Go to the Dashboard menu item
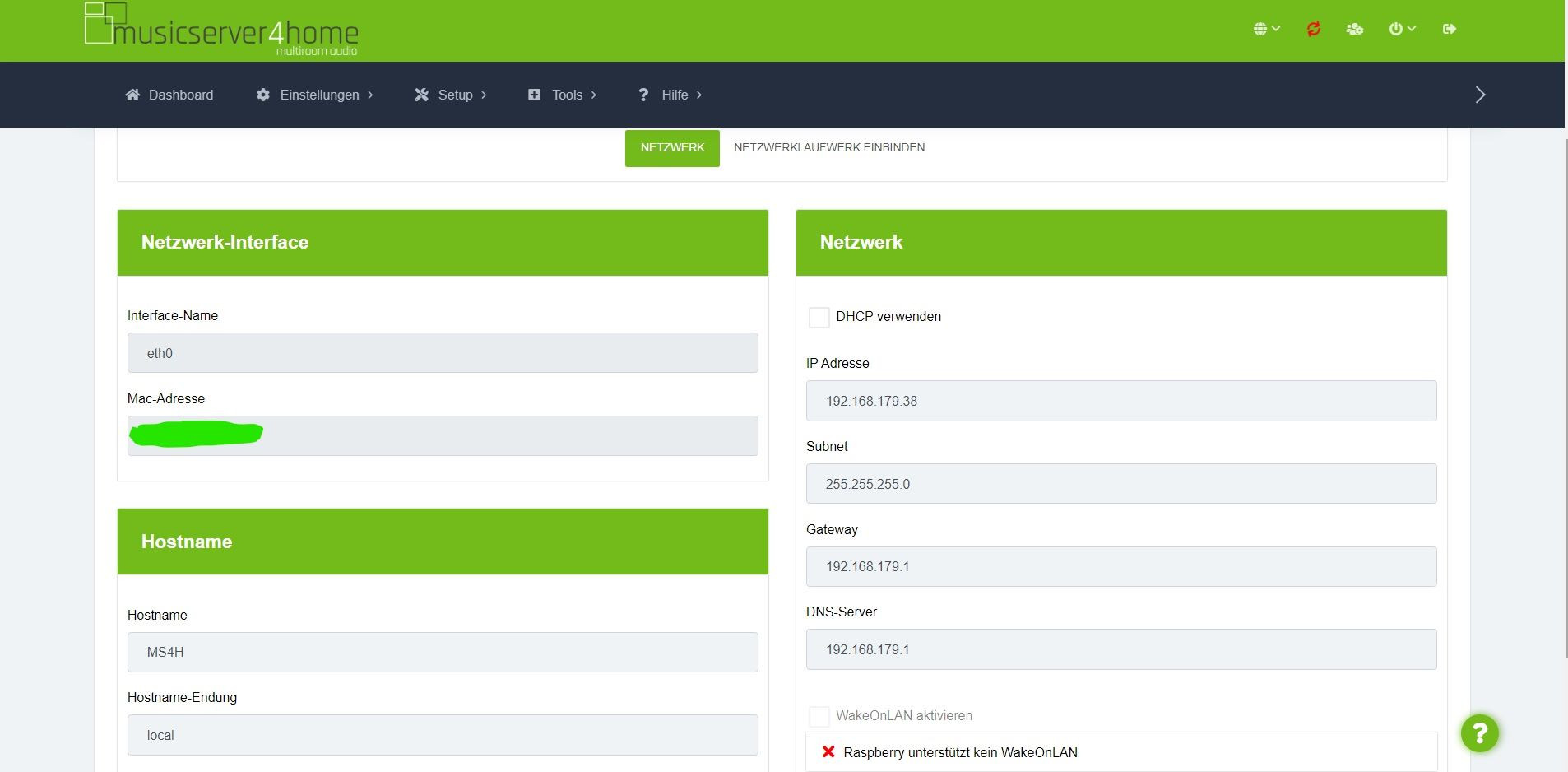 [x=169, y=95]
